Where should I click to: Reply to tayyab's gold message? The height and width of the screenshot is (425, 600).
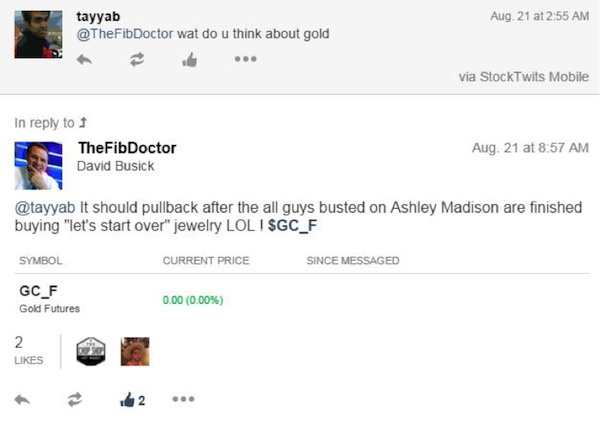tap(84, 60)
